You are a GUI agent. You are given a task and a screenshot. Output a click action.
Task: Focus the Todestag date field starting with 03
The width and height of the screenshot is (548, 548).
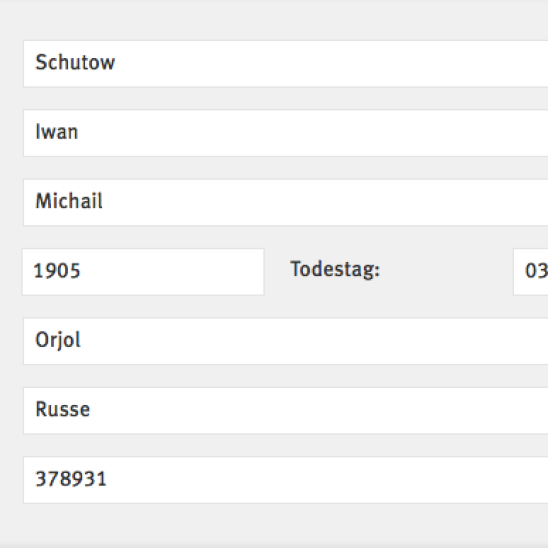(531, 272)
